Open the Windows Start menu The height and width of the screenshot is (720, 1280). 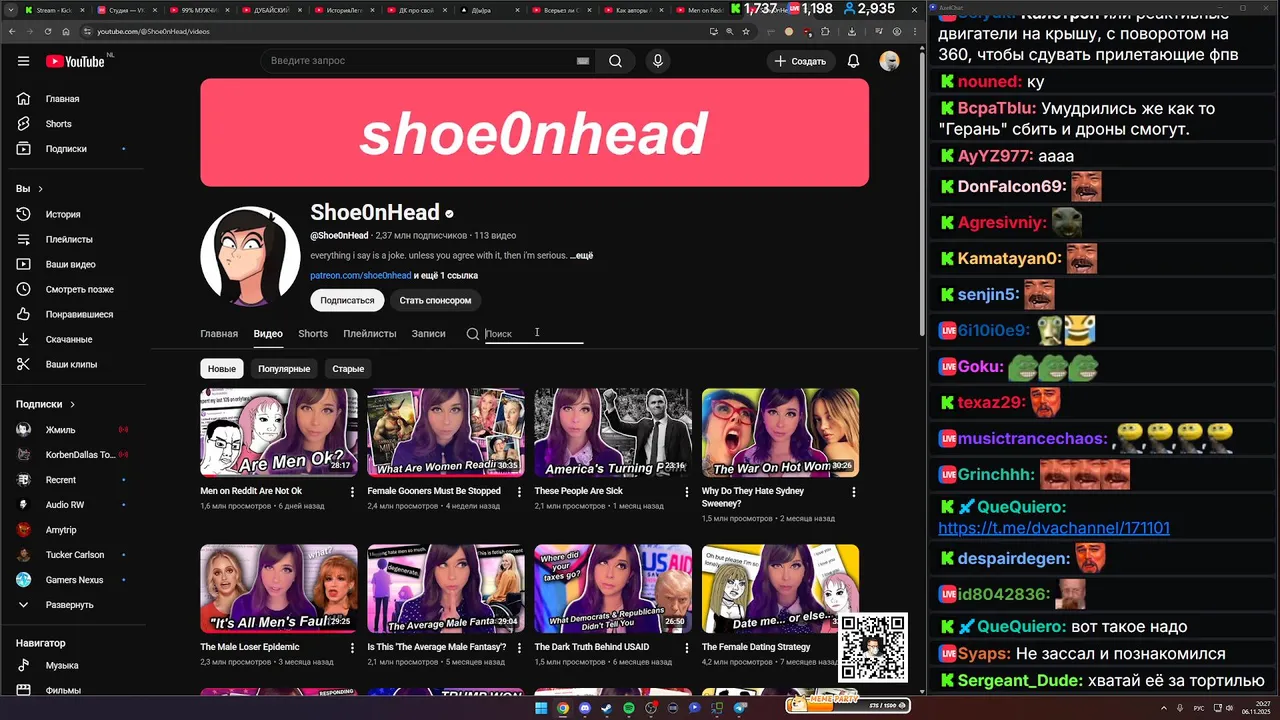(x=541, y=708)
